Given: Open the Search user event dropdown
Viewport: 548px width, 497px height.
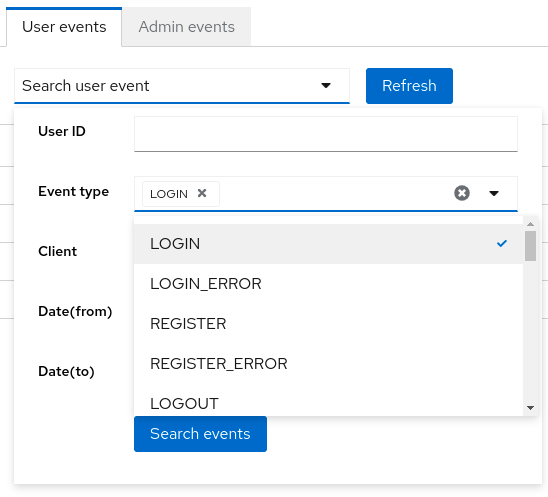Looking at the screenshot, I should tap(182, 86).
